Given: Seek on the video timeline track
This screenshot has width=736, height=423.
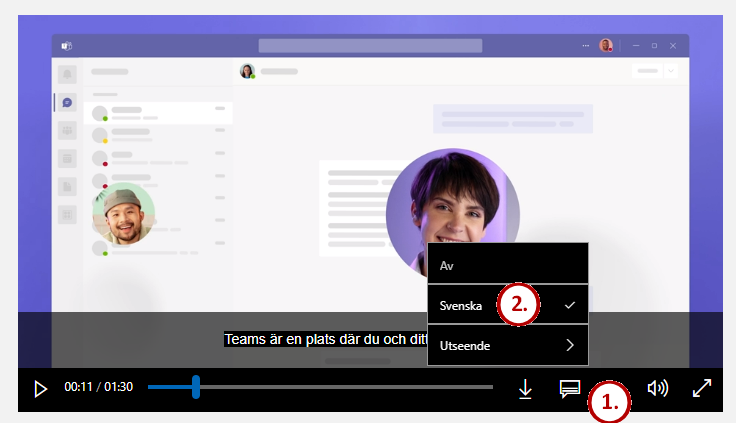Looking at the screenshot, I should point(320,387).
